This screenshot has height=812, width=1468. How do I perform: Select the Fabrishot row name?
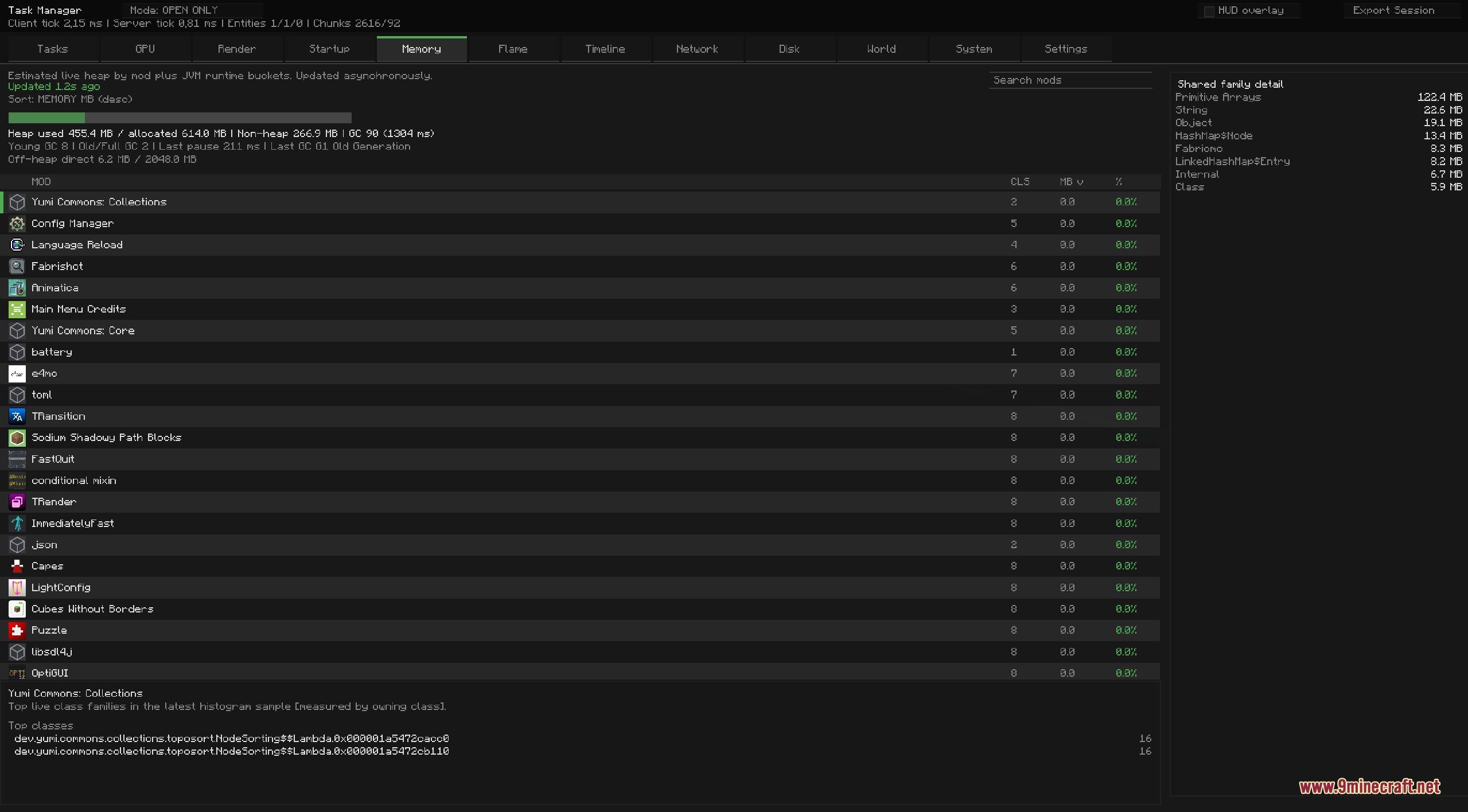(x=57, y=267)
